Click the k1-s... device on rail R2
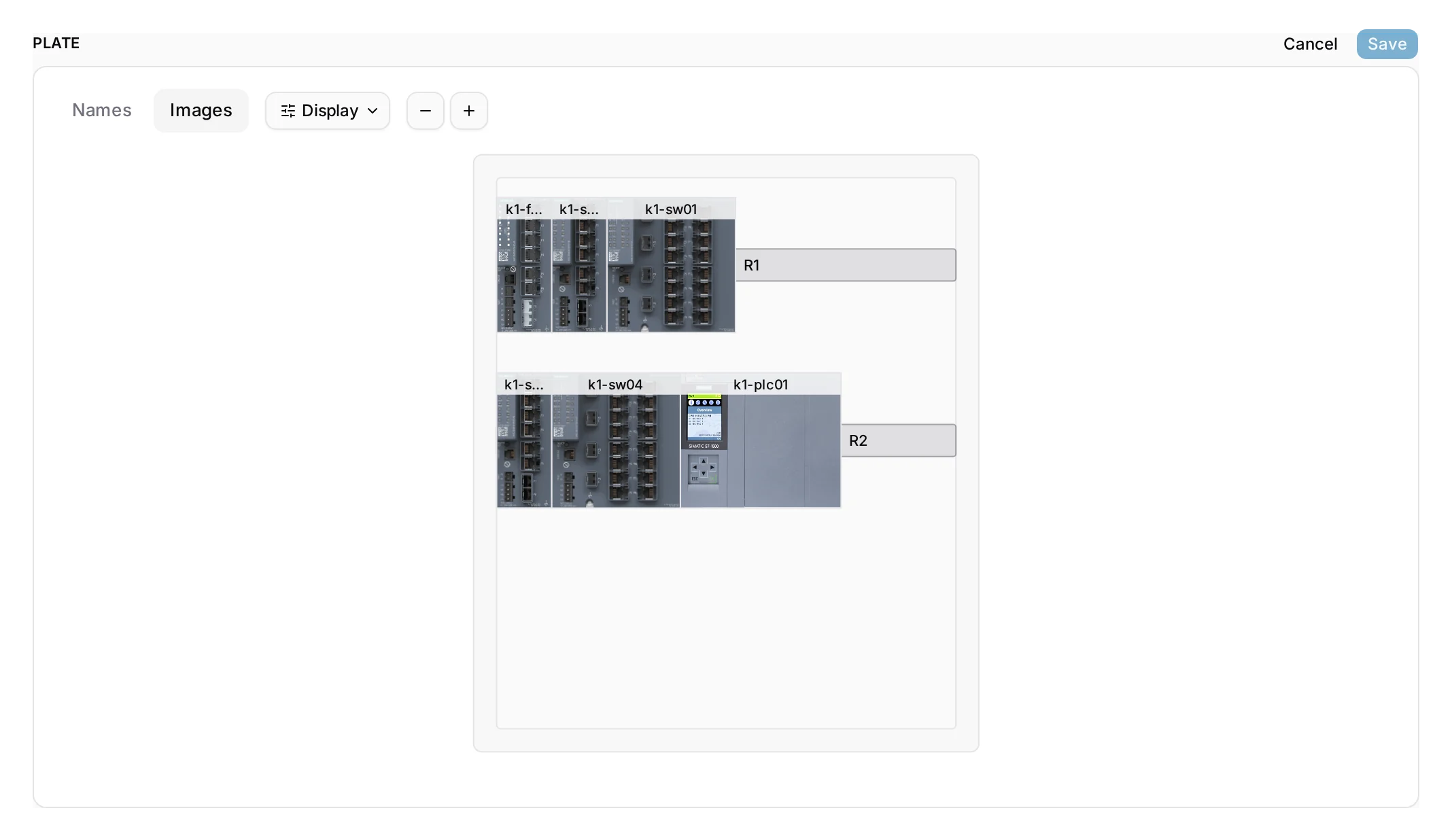1452x840 pixels. tap(524, 440)
